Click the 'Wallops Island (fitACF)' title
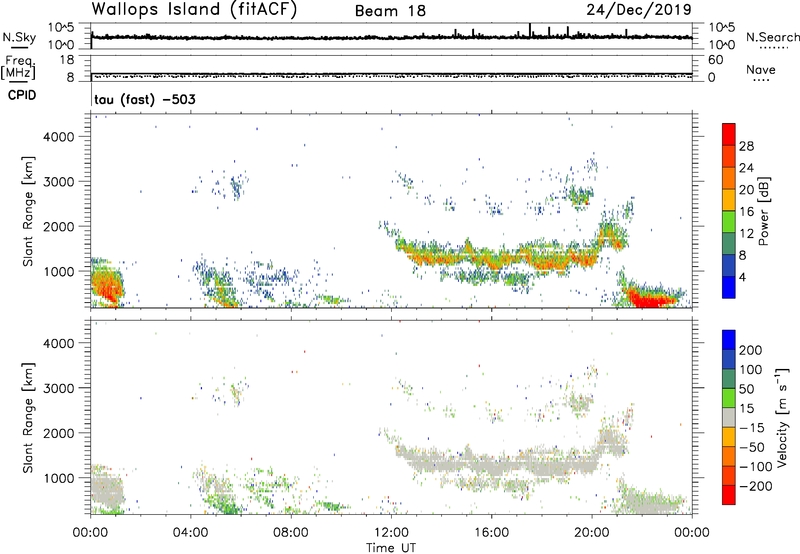Viewport: 800px width, 554px height. coord(194,10)
